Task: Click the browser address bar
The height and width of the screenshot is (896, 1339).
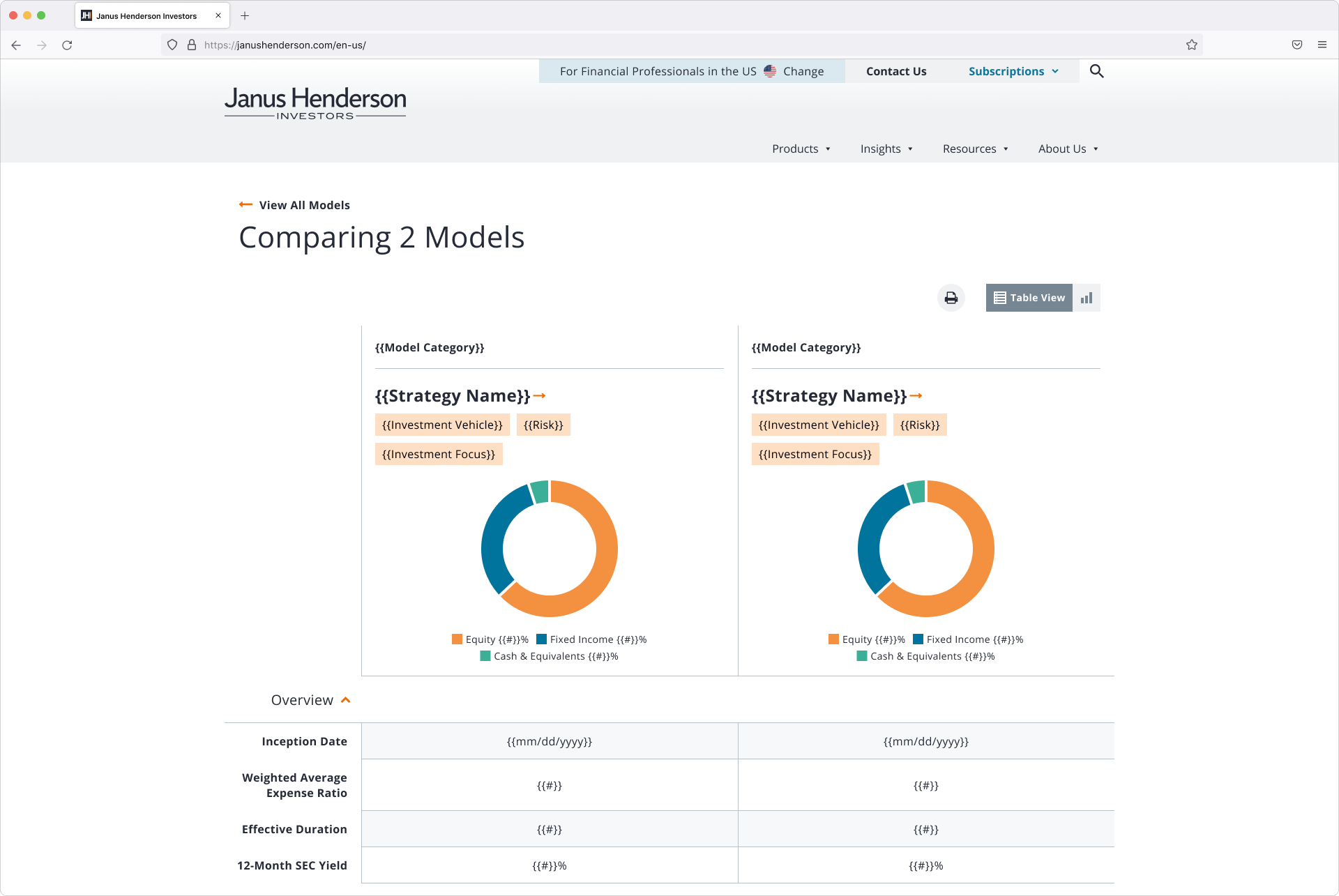Action: (683, 45)
